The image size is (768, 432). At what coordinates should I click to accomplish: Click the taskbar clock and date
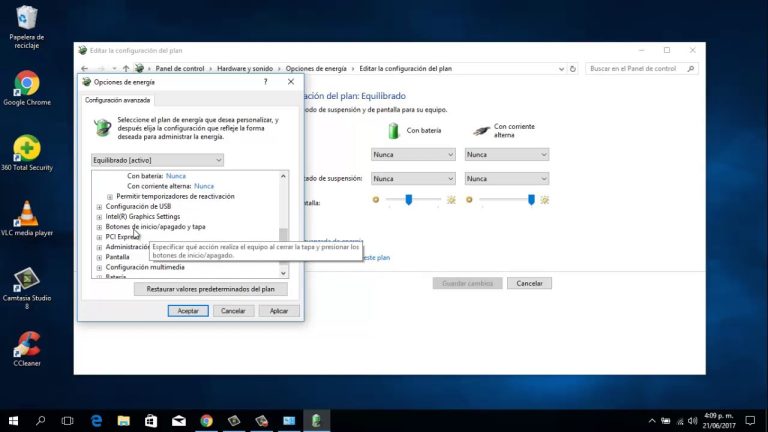coord(719,421)
